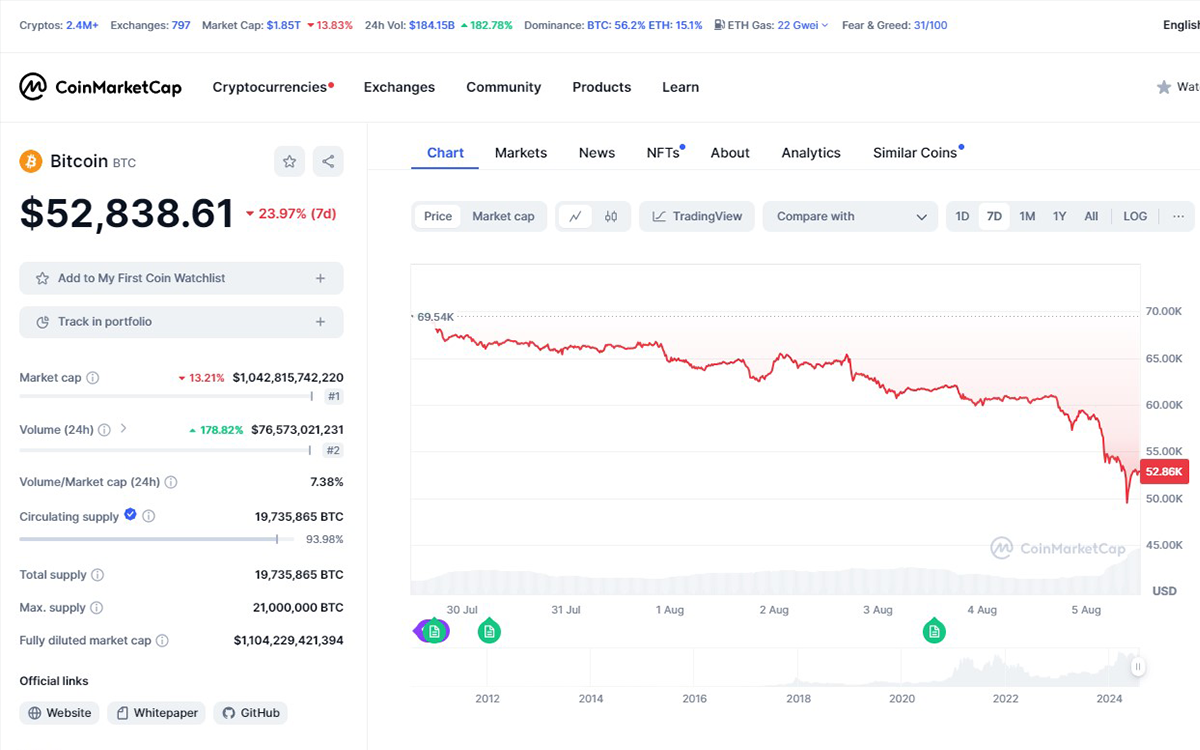1200x750 pixels.
Task: Click Track in portfolio button
Action: click(181, 322)
